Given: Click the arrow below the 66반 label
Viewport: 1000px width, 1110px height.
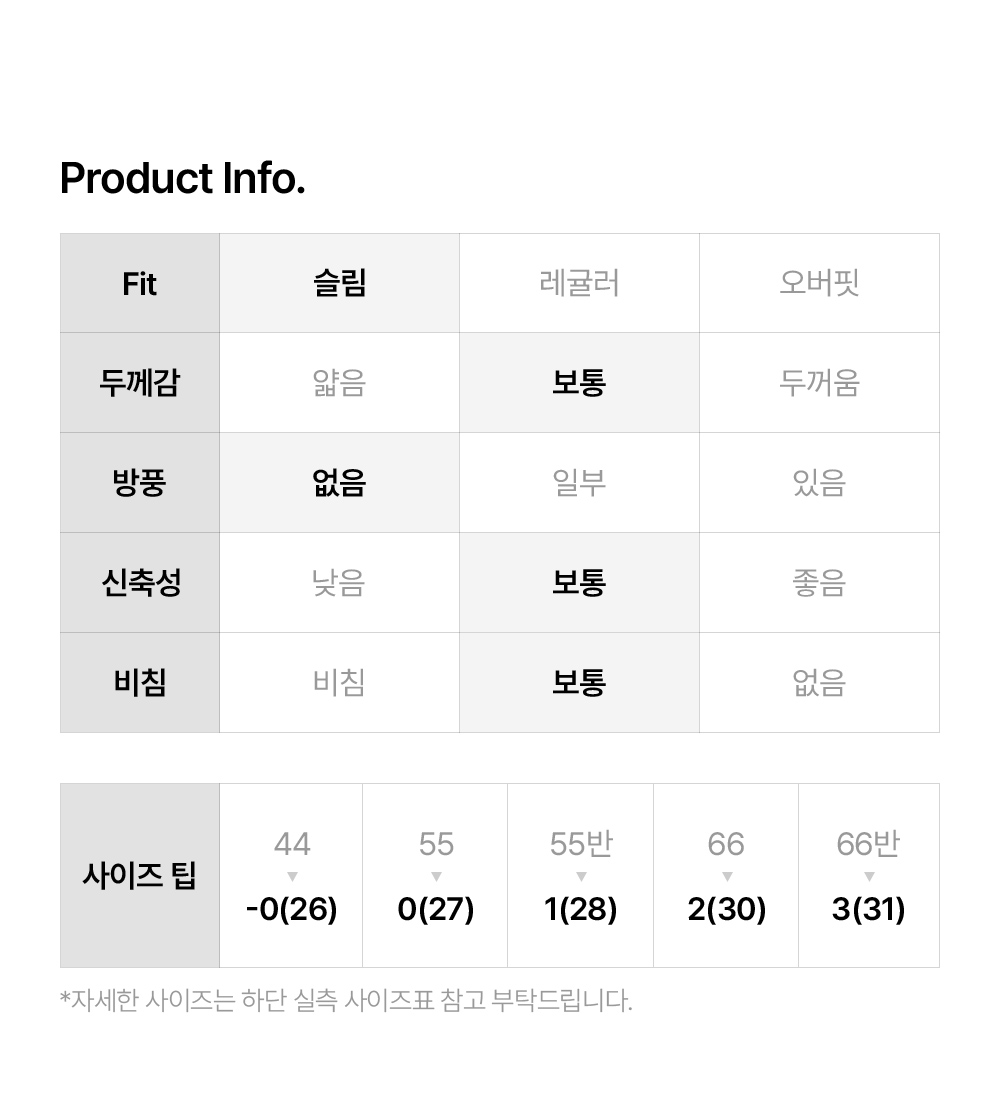Looking at the screenshot, I should [x=869, y=877].
